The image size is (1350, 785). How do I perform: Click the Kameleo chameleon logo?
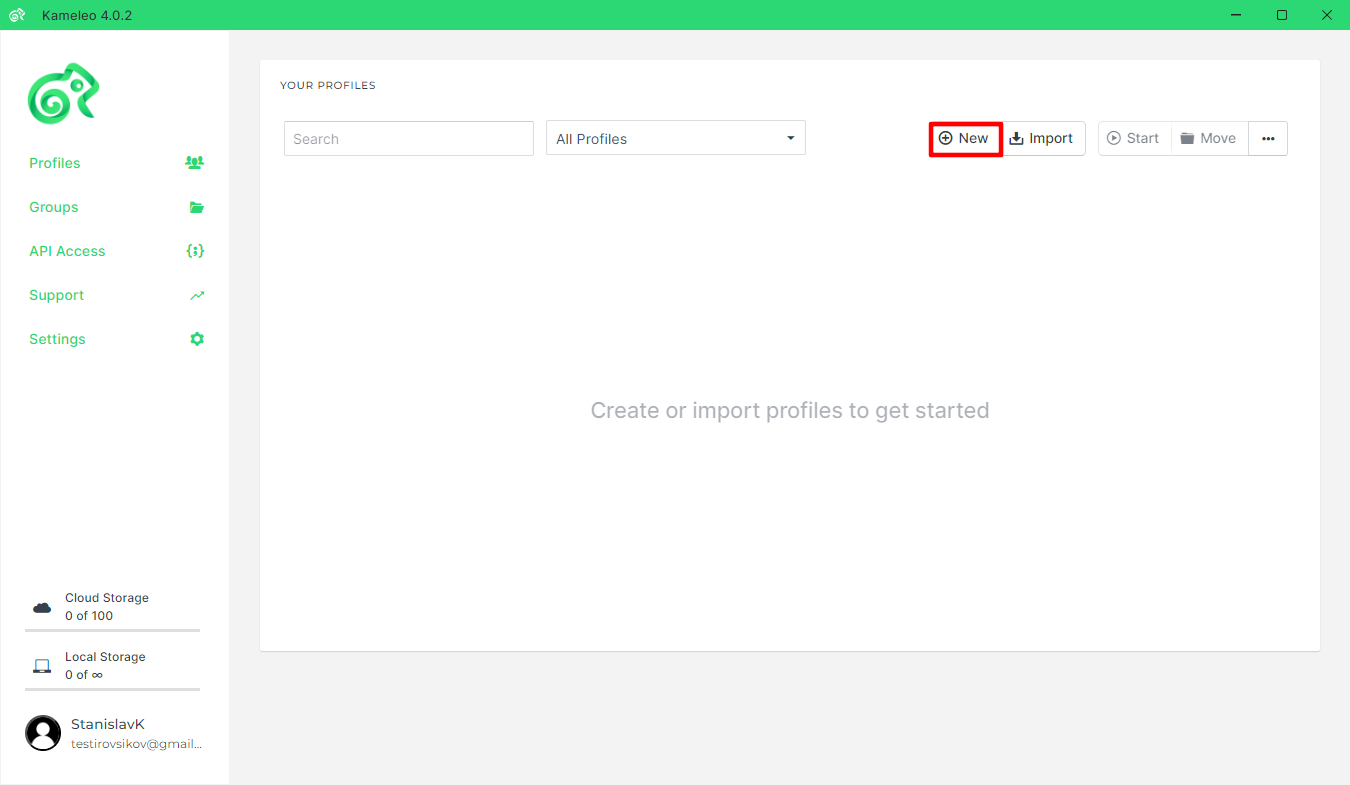63,93
